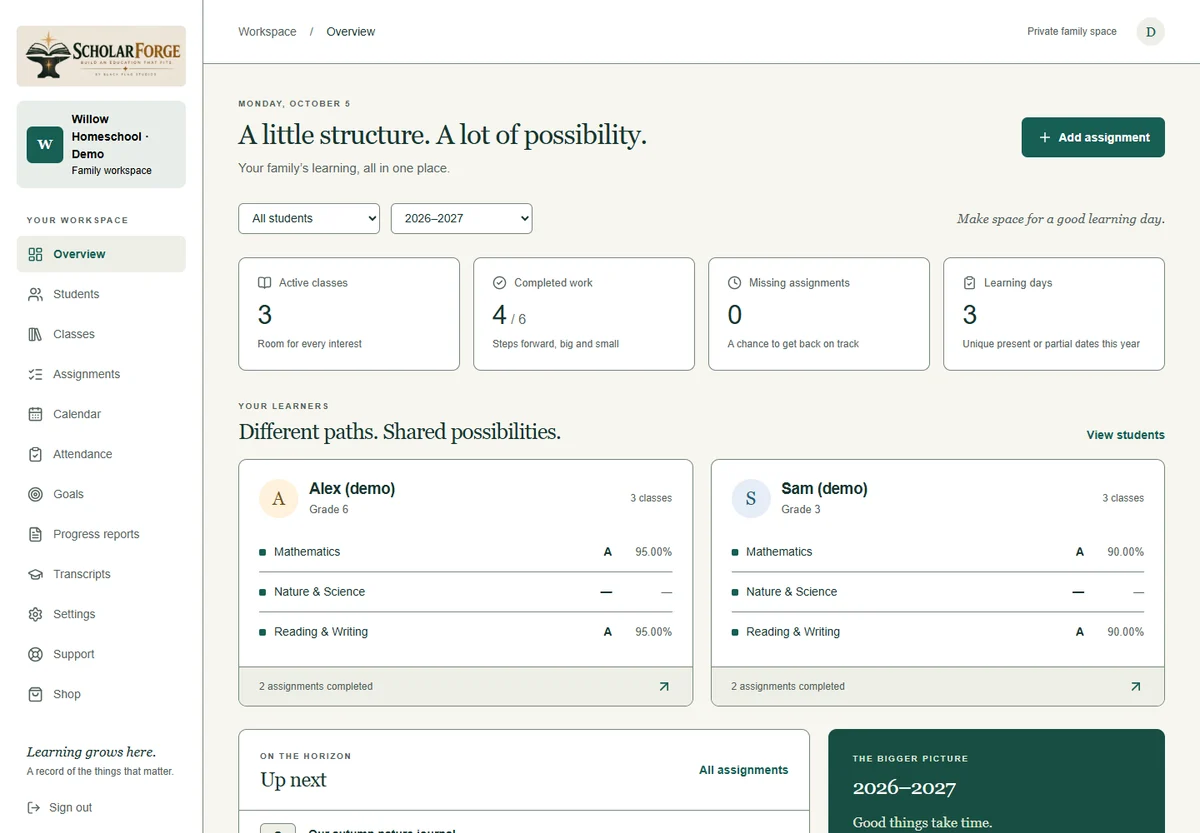Open the user avatar D in header

[x=1151, y=32]
